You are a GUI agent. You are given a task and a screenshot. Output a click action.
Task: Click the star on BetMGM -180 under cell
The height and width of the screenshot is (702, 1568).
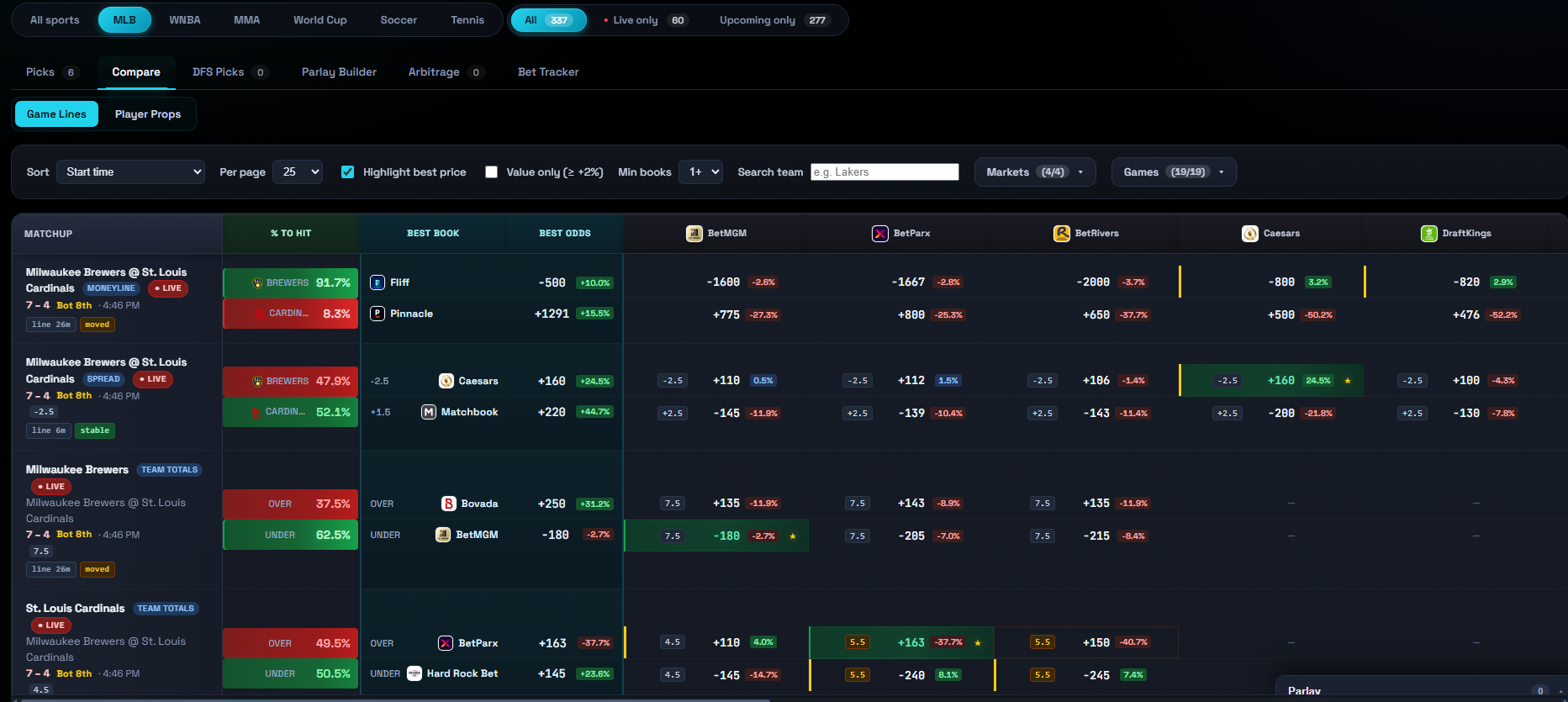click(793, 536)
